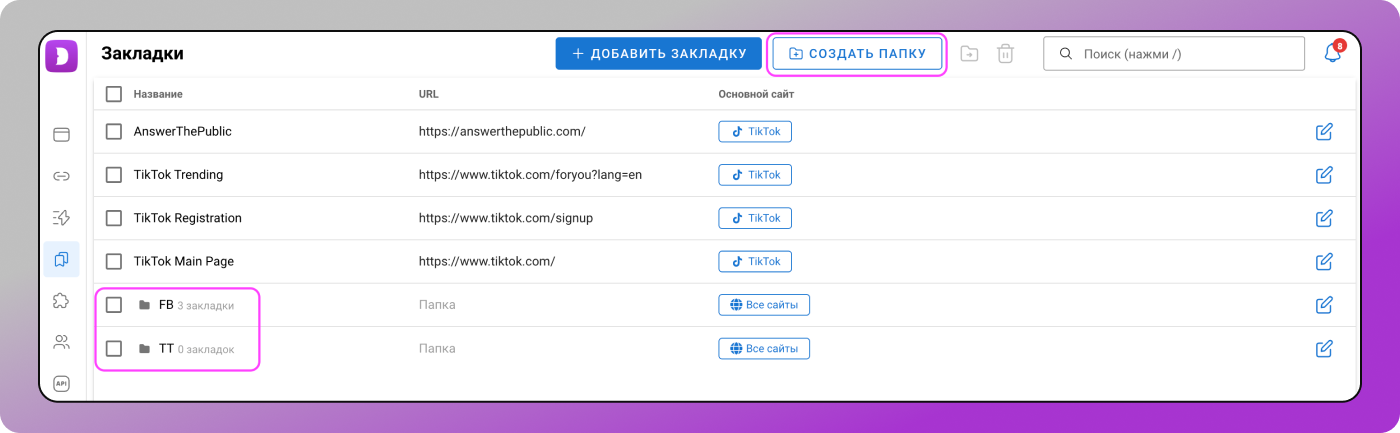This screenshot has height=433, width=1400.
Task: Edit the TikTok Main Page bookmark
Action: tap(1324, 261)
